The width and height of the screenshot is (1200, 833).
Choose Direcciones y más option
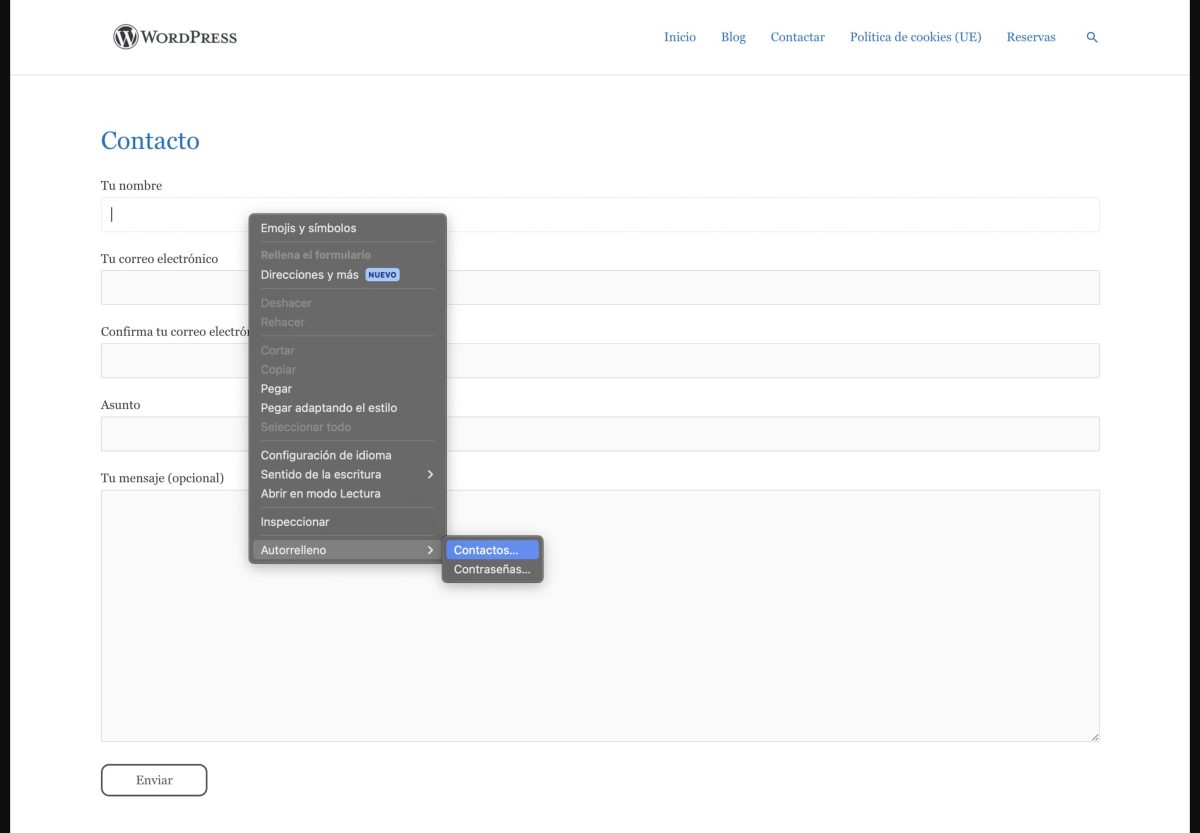[309, 274]
